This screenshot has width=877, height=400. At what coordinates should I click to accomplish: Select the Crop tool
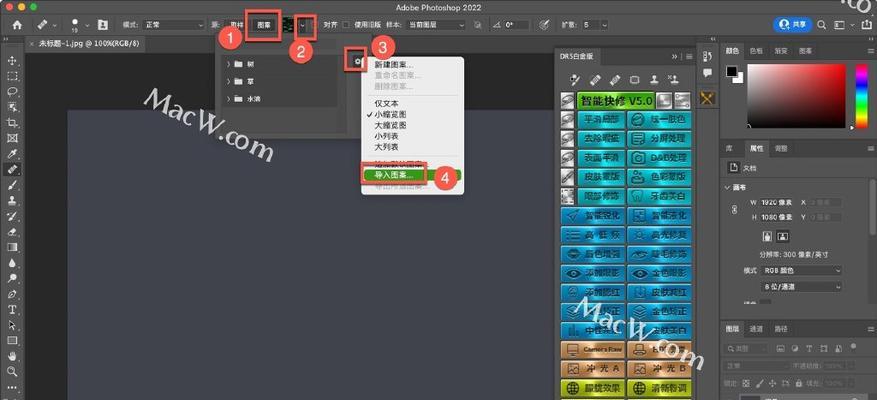point(12,123)
